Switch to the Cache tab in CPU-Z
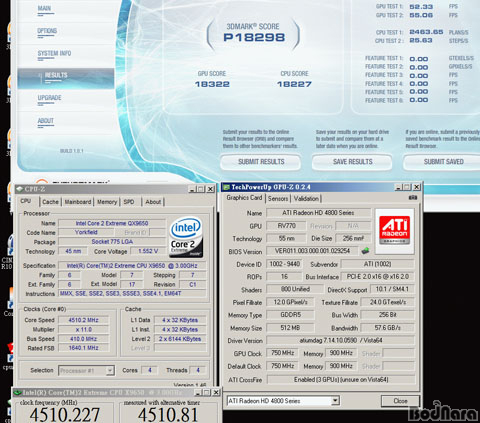 tap(50, 202)
